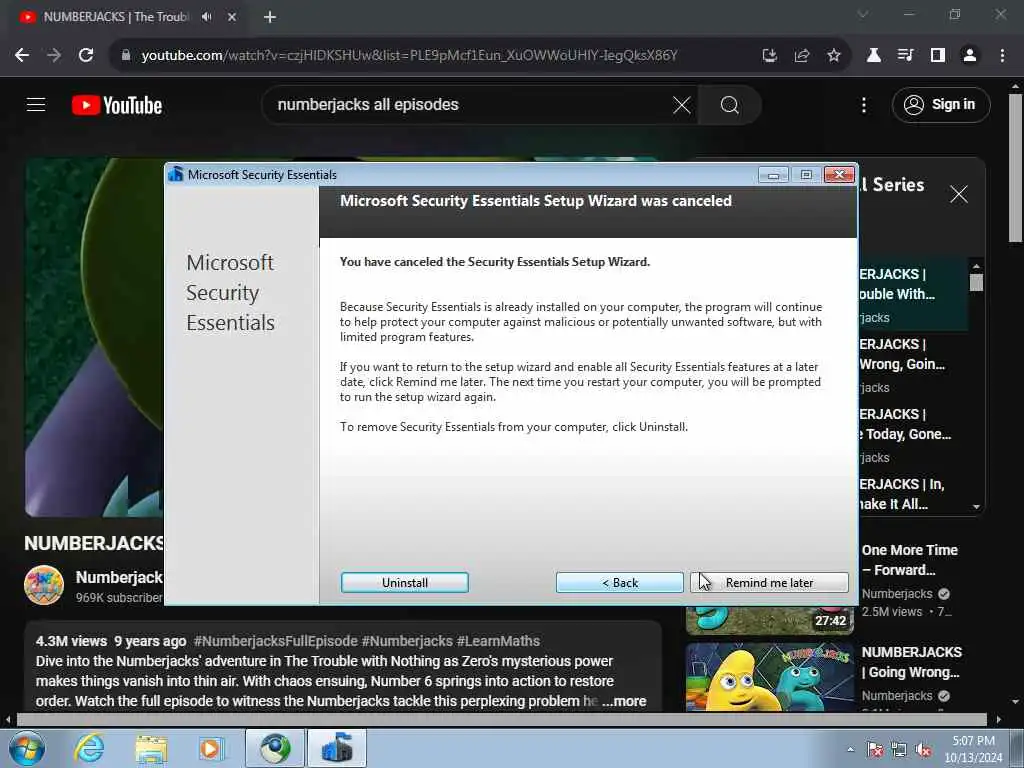Open the One More Time Forward video

click(909, 560)
